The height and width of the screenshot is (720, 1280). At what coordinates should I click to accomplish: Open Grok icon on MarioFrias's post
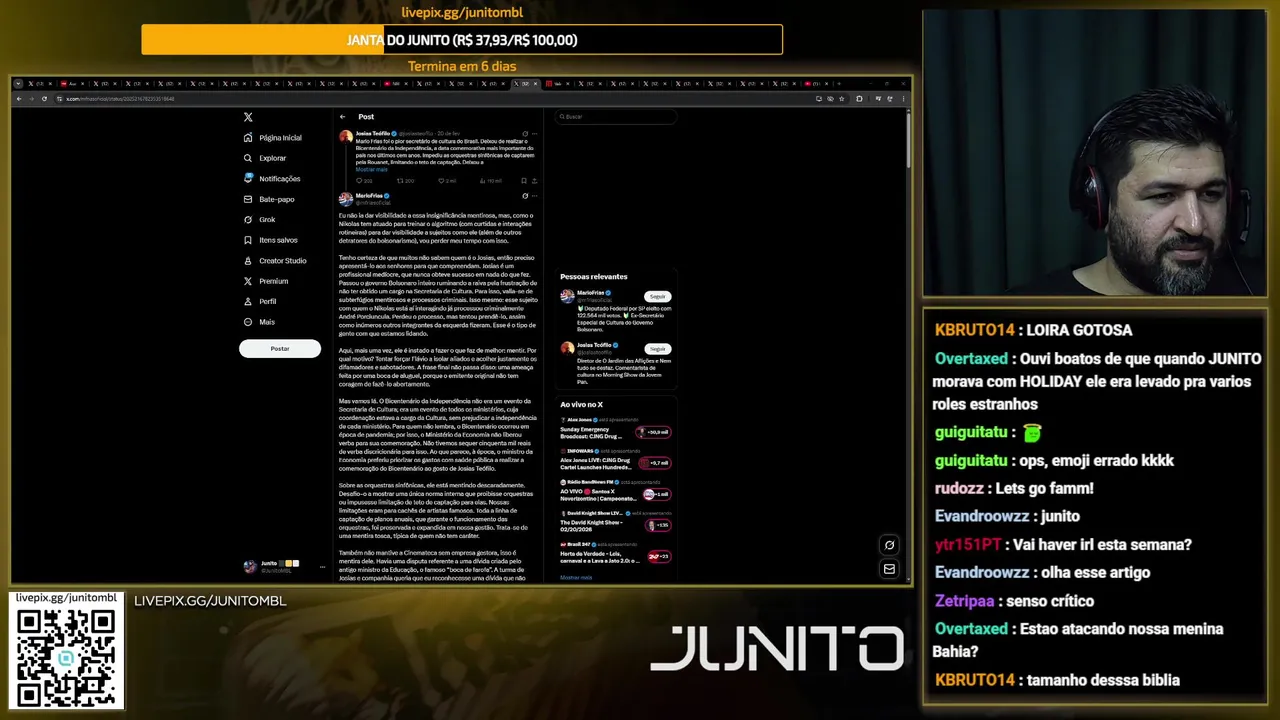click(525, 196)
